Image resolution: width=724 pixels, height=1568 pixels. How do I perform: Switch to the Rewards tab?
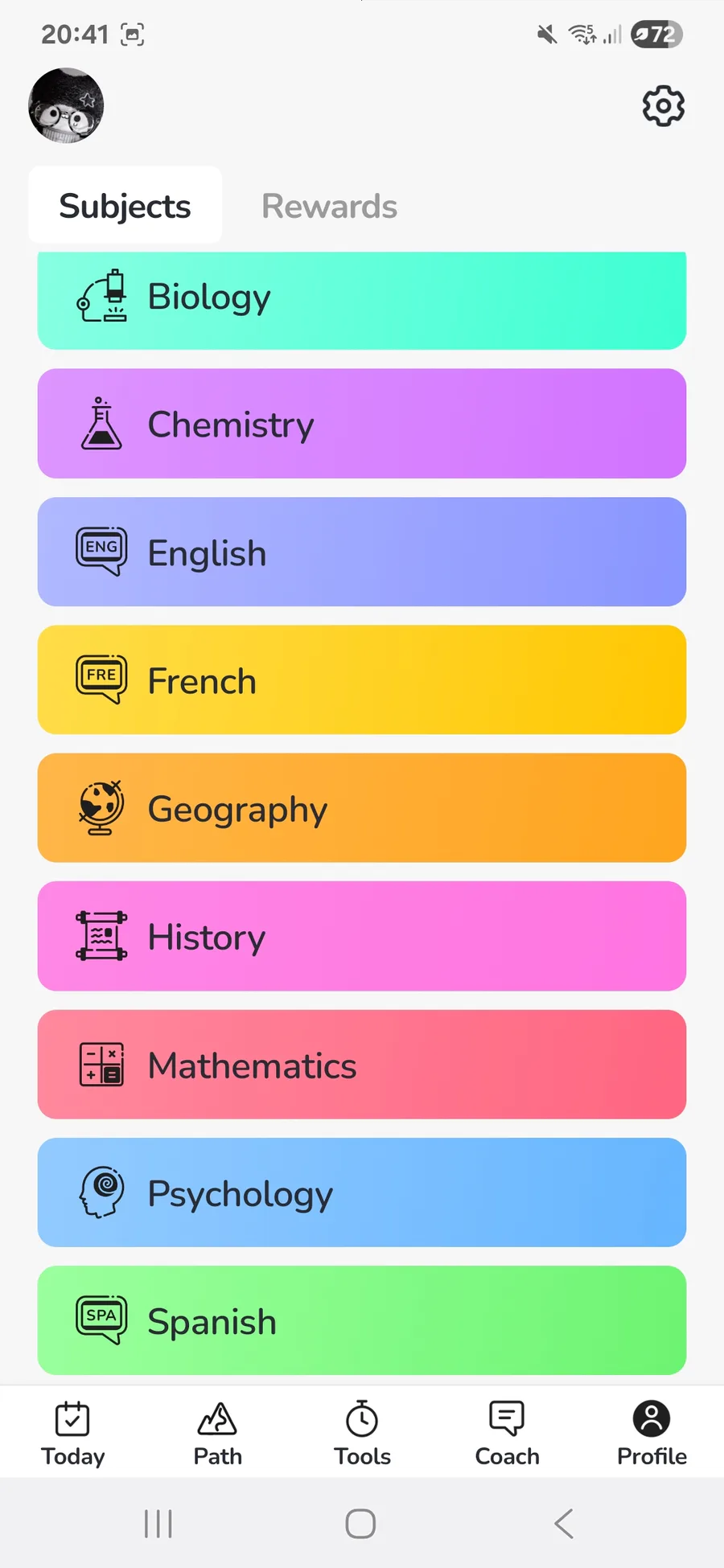pos(329,206)
